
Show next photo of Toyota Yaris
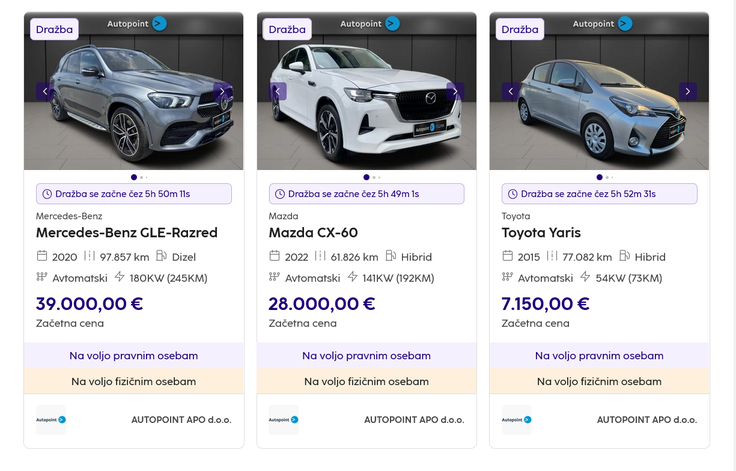(x=688, y=91)
